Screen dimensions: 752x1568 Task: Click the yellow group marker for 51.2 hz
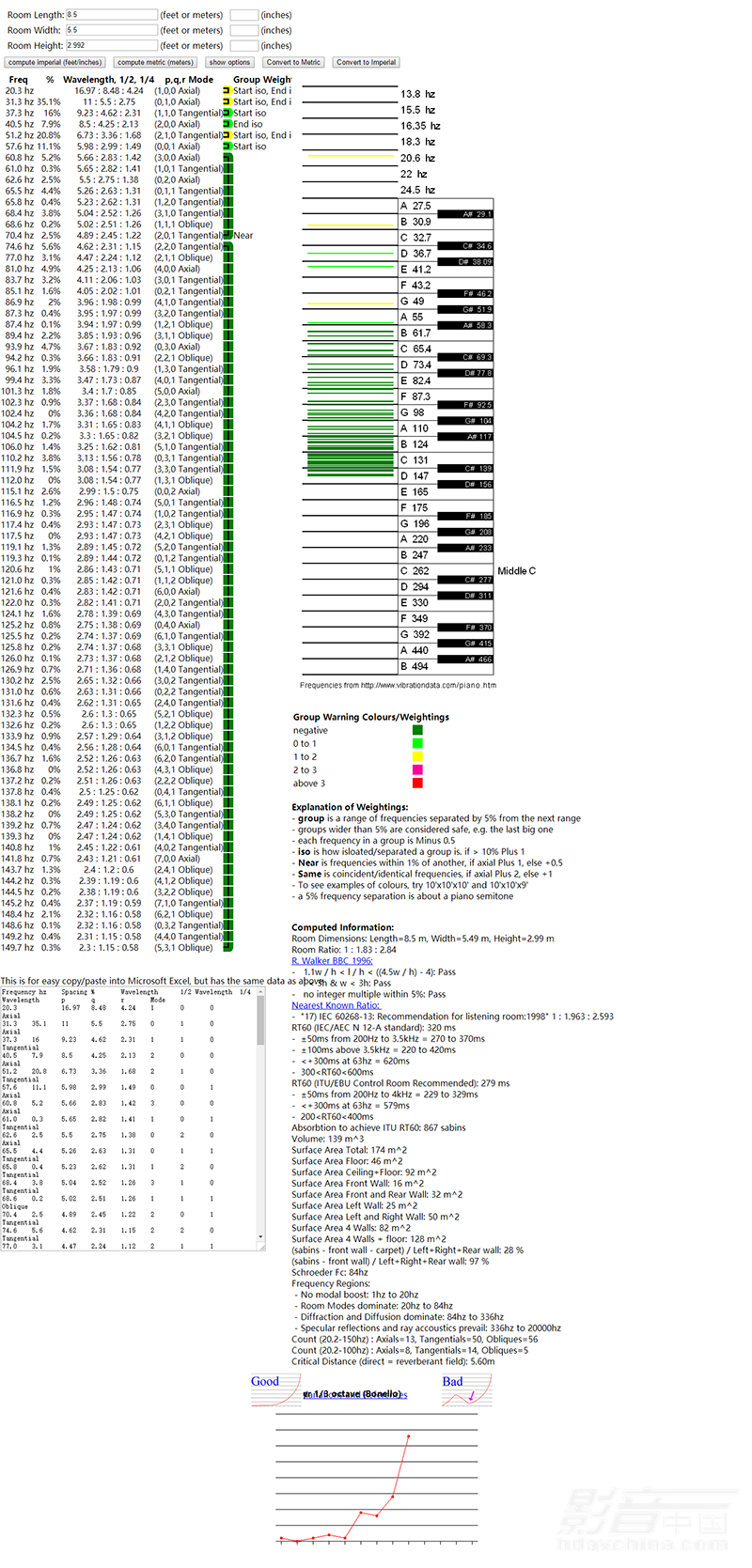[x=227, y=135]
